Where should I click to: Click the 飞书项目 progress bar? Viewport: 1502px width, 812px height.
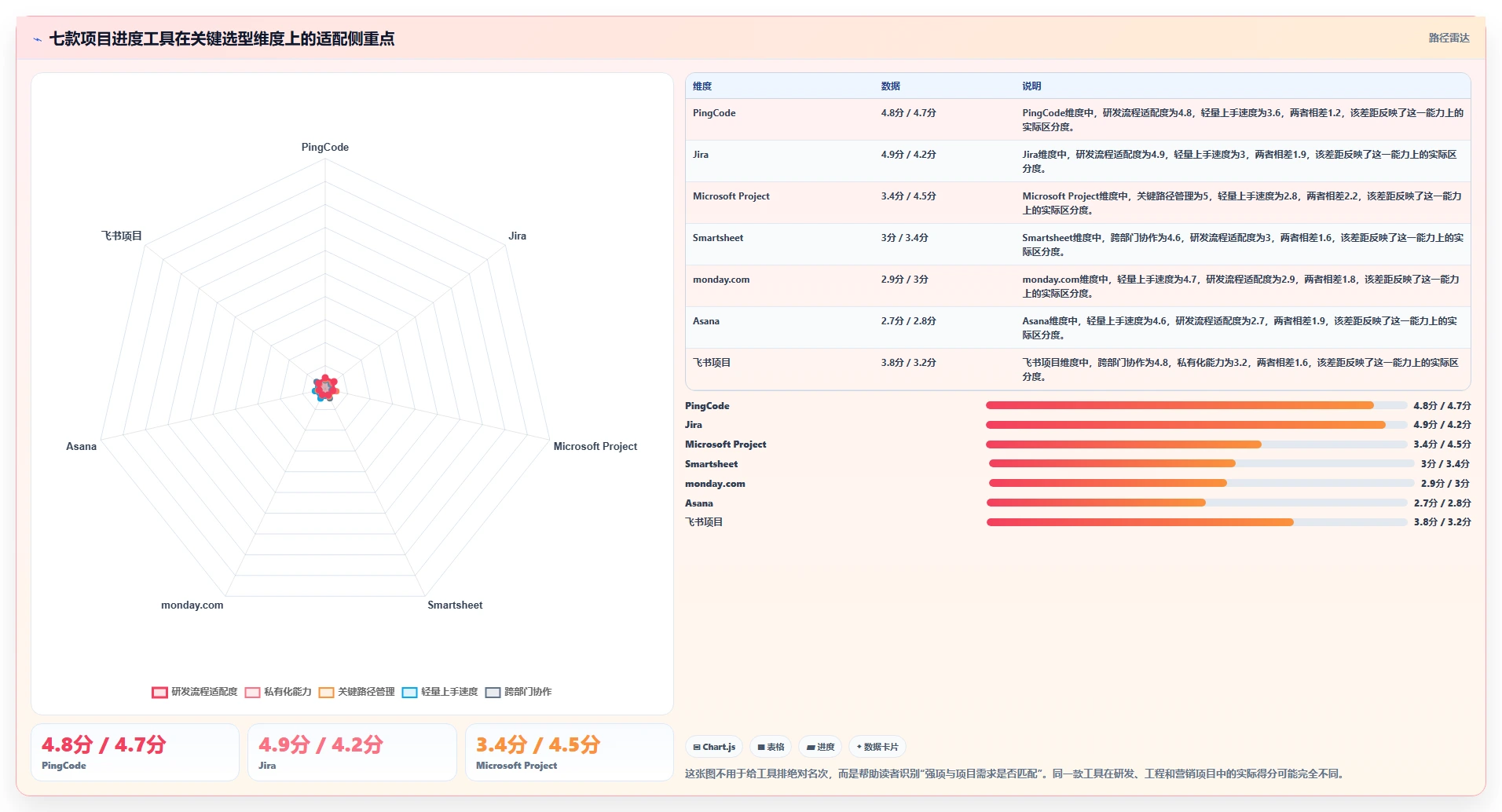tap(1197, 522)
